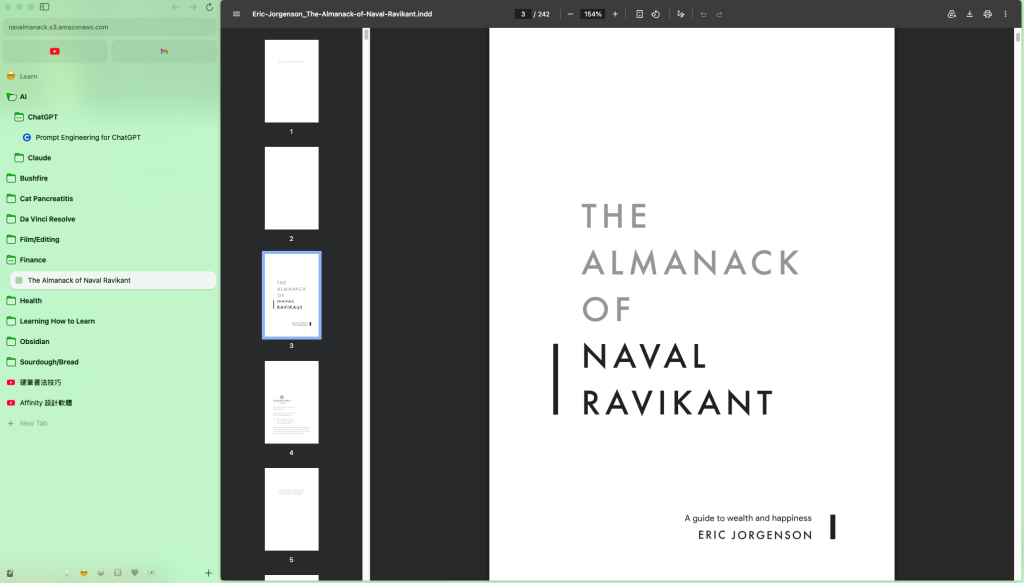Expand the Da Vinci Resolve folder
Image resolution: width=1024 pixels, height=583 pixels.
11,219
